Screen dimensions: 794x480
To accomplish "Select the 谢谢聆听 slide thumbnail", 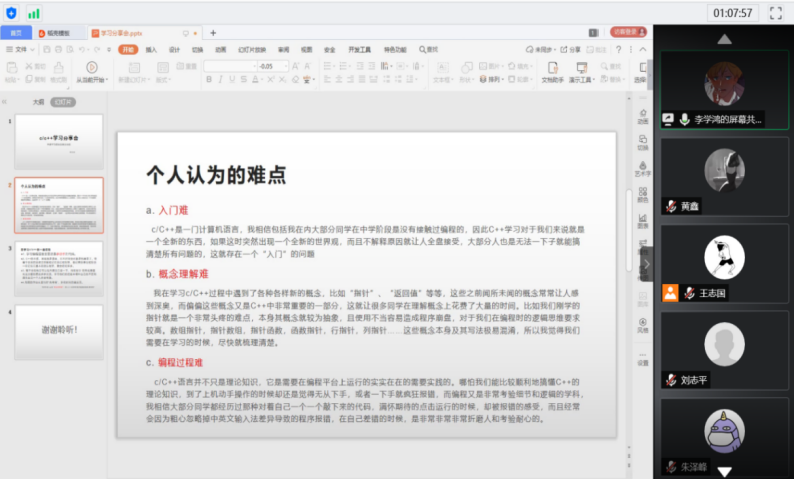I will (58, 333).
